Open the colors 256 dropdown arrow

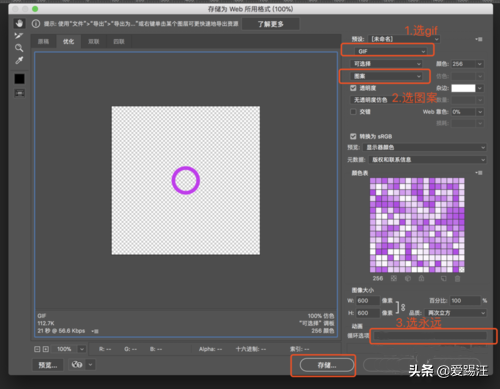pyautogui.click(x=480, y=64)
